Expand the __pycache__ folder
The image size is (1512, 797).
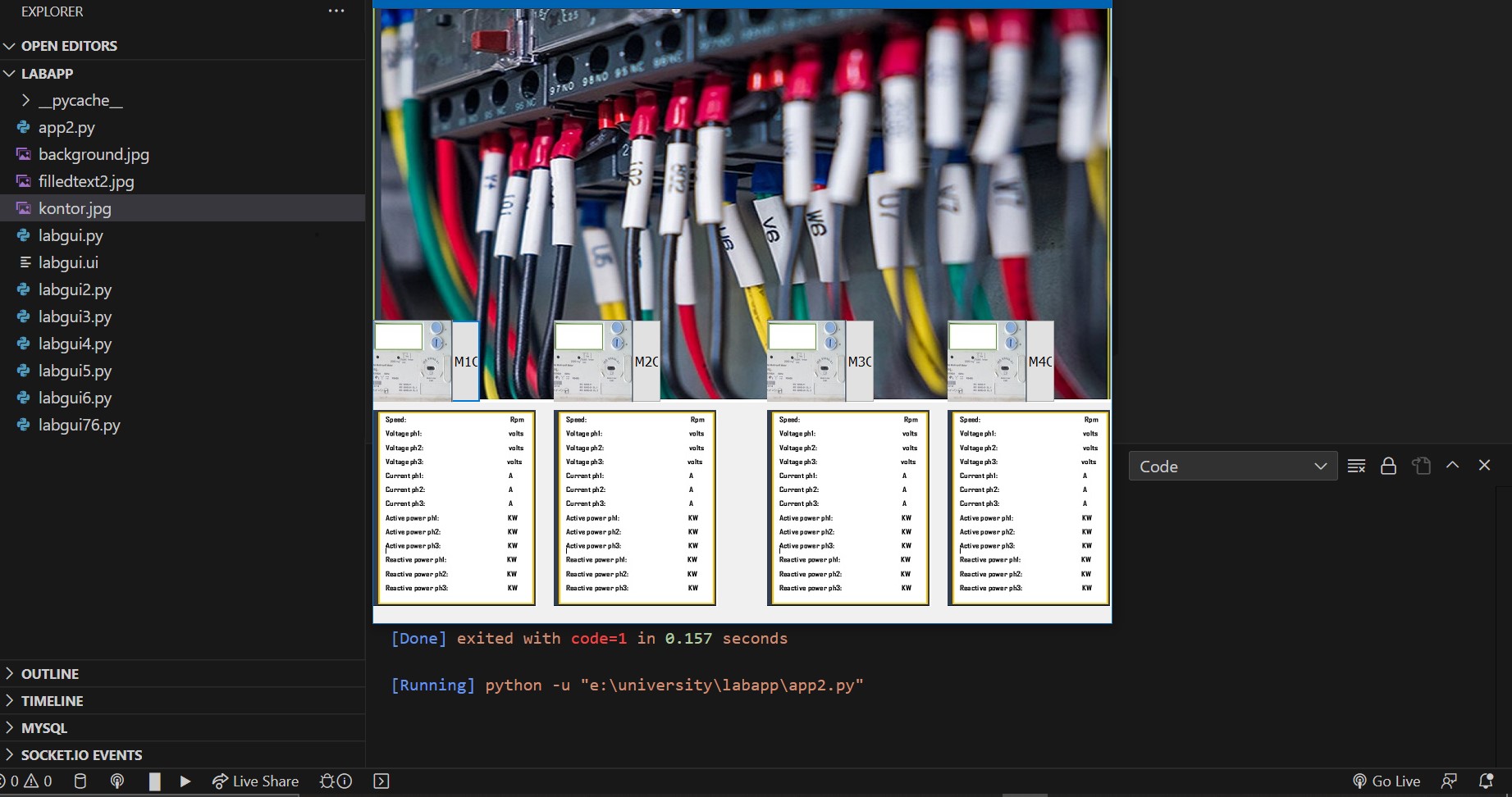[80, 100]
